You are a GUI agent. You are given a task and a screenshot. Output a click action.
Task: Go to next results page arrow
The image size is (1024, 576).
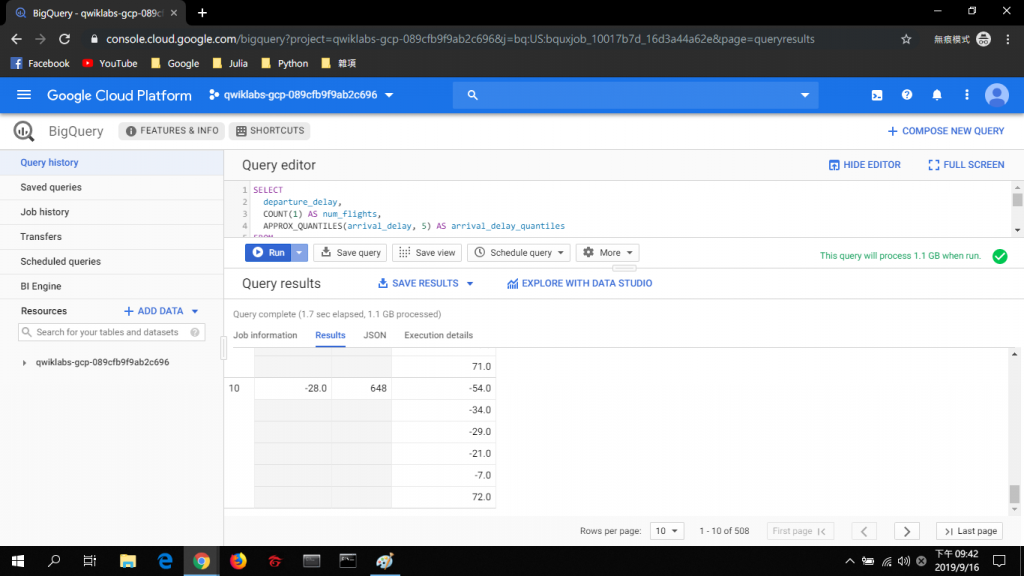click(906, 531)
